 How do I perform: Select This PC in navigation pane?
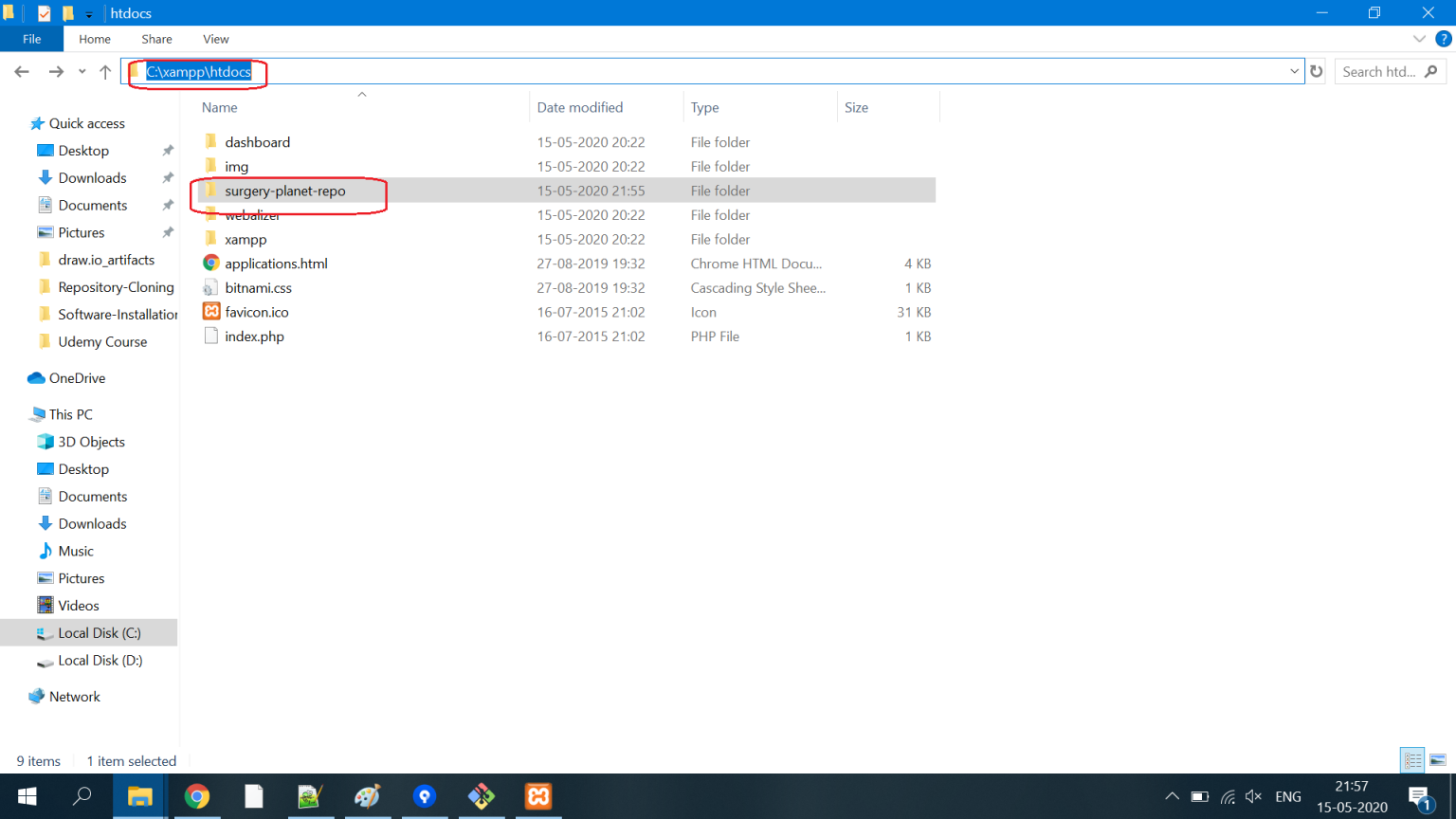pyautogui.click(x=70, y=414)
